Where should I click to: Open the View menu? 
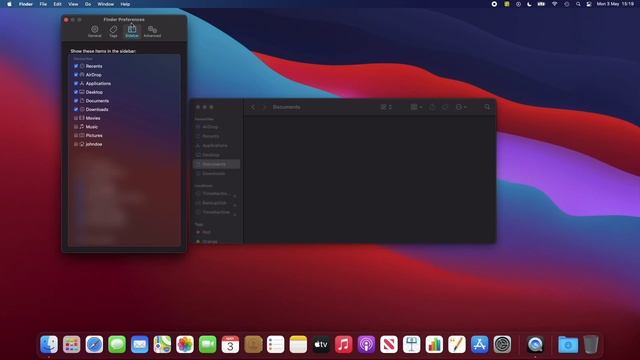(73, 4)
